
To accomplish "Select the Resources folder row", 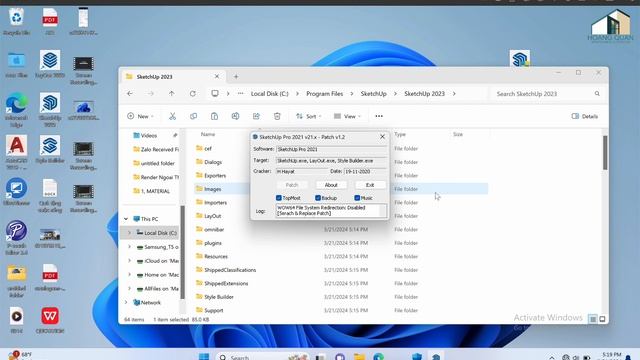I will point(341,256).
